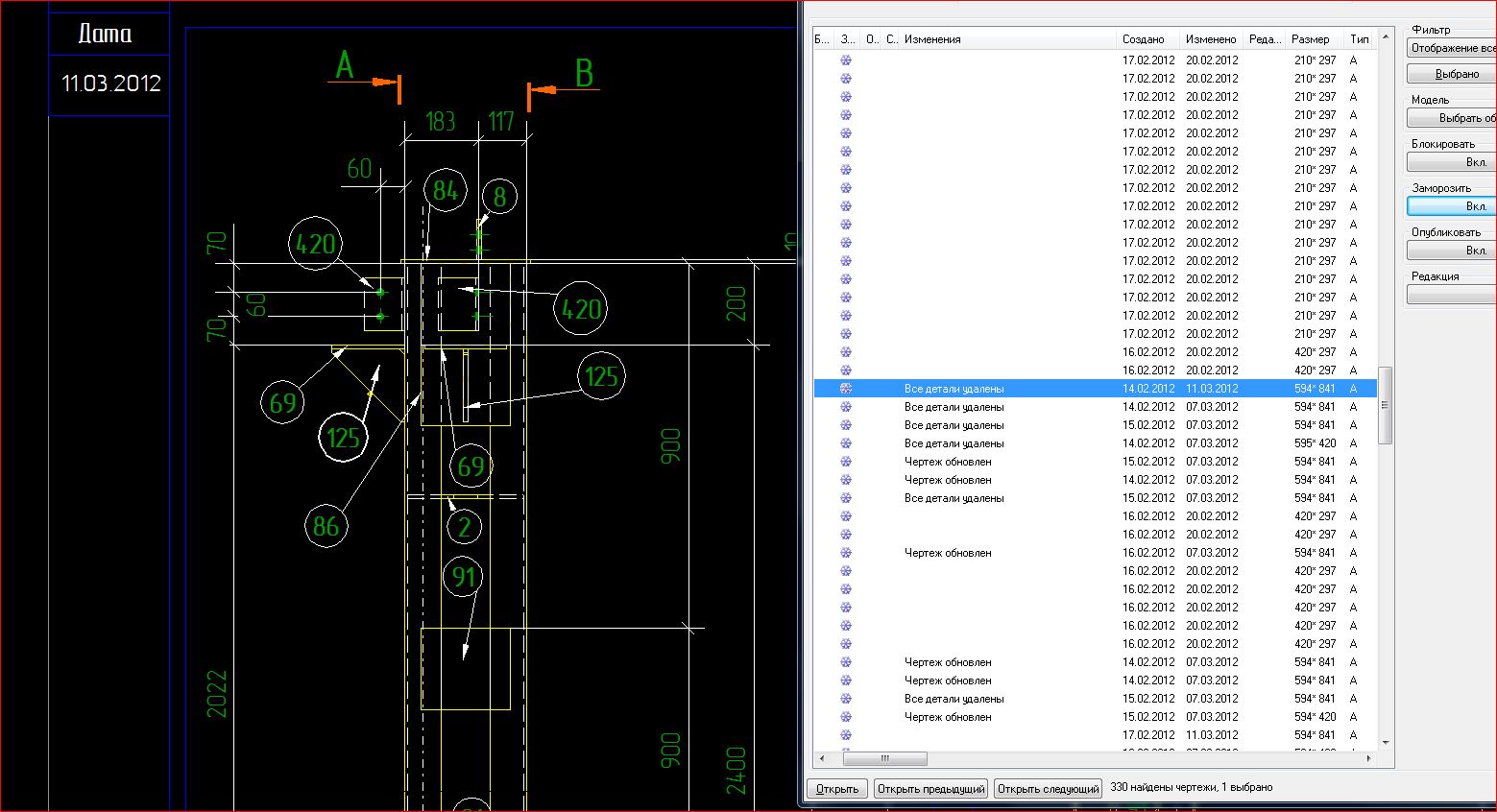The image size is (1497, 812).
Task: Select the part mark balloon 86
Action: click(x=326, y=526)
